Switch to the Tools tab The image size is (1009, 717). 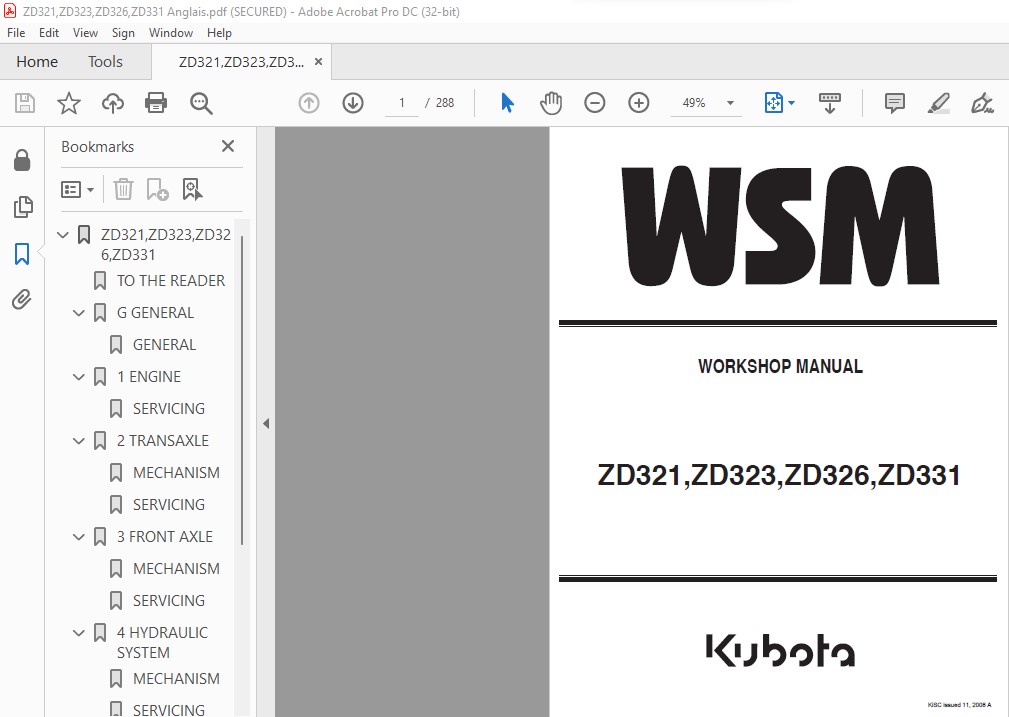coord(105,62)
